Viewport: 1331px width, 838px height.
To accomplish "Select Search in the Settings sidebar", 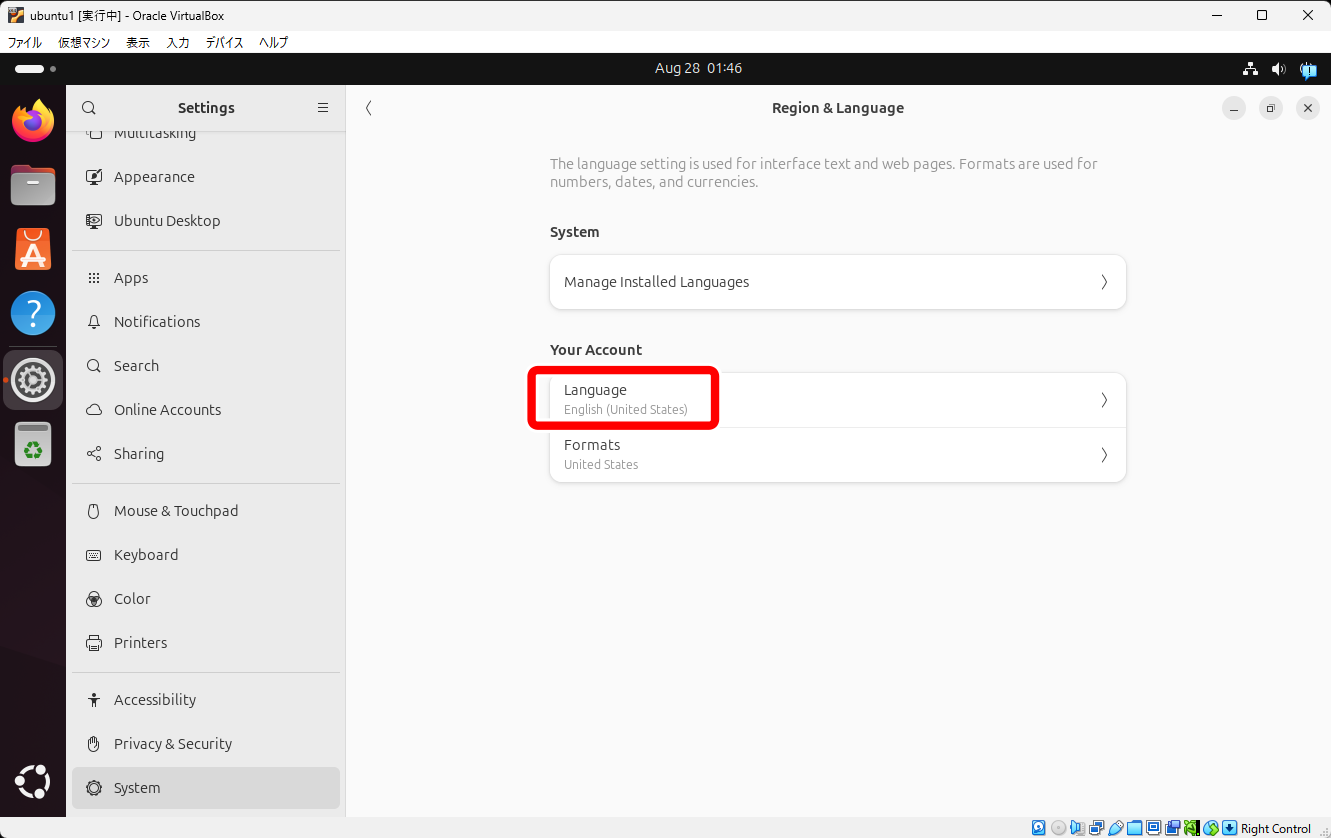I will click(x=206, y=366).
